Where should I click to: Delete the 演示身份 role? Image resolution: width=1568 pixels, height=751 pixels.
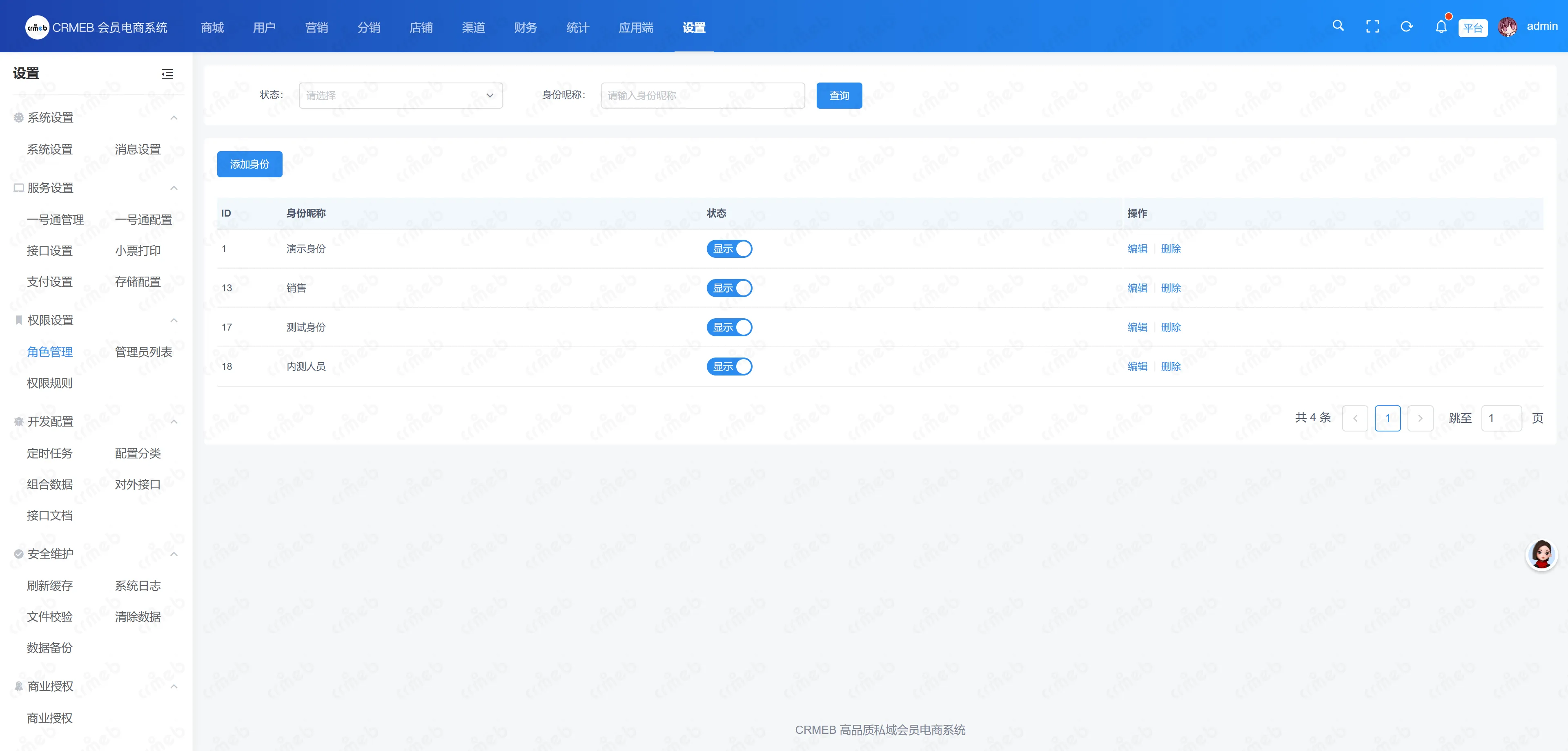pos(1171,248)
